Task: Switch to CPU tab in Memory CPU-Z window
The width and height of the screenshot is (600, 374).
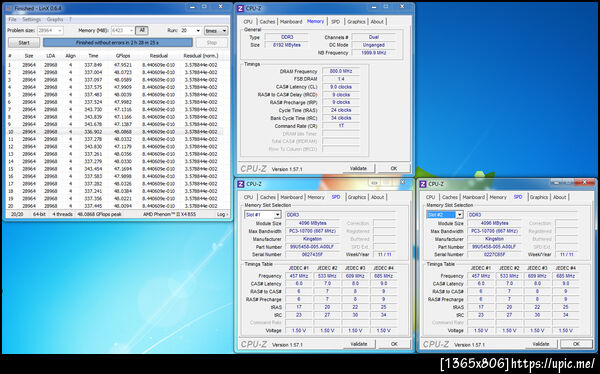Action: (x=248, y=22)
